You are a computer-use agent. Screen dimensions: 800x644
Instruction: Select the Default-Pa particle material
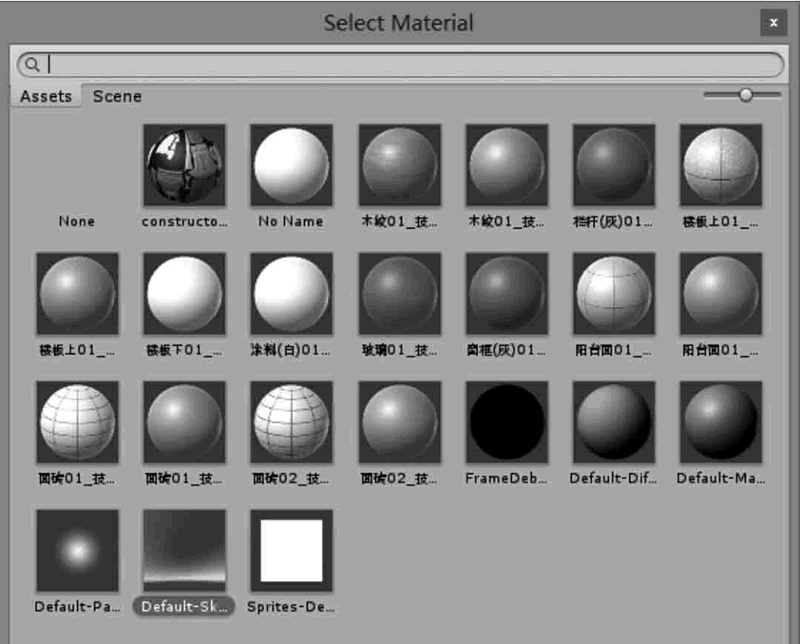[x=77, y=550]
